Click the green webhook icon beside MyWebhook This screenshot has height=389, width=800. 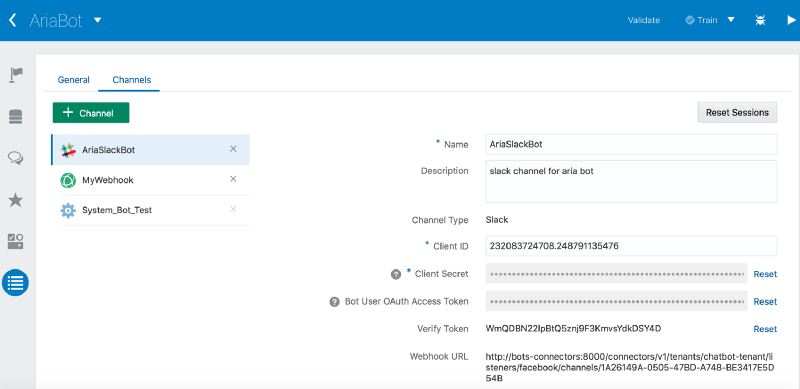(68, 180)
